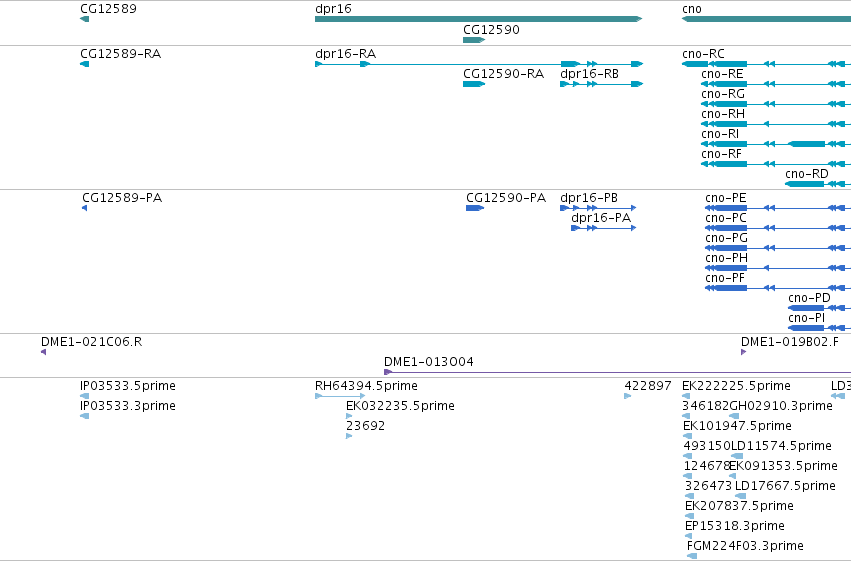Select the cno-RI transcript
This screenshot has width=851, height=561.
[776, 144]
